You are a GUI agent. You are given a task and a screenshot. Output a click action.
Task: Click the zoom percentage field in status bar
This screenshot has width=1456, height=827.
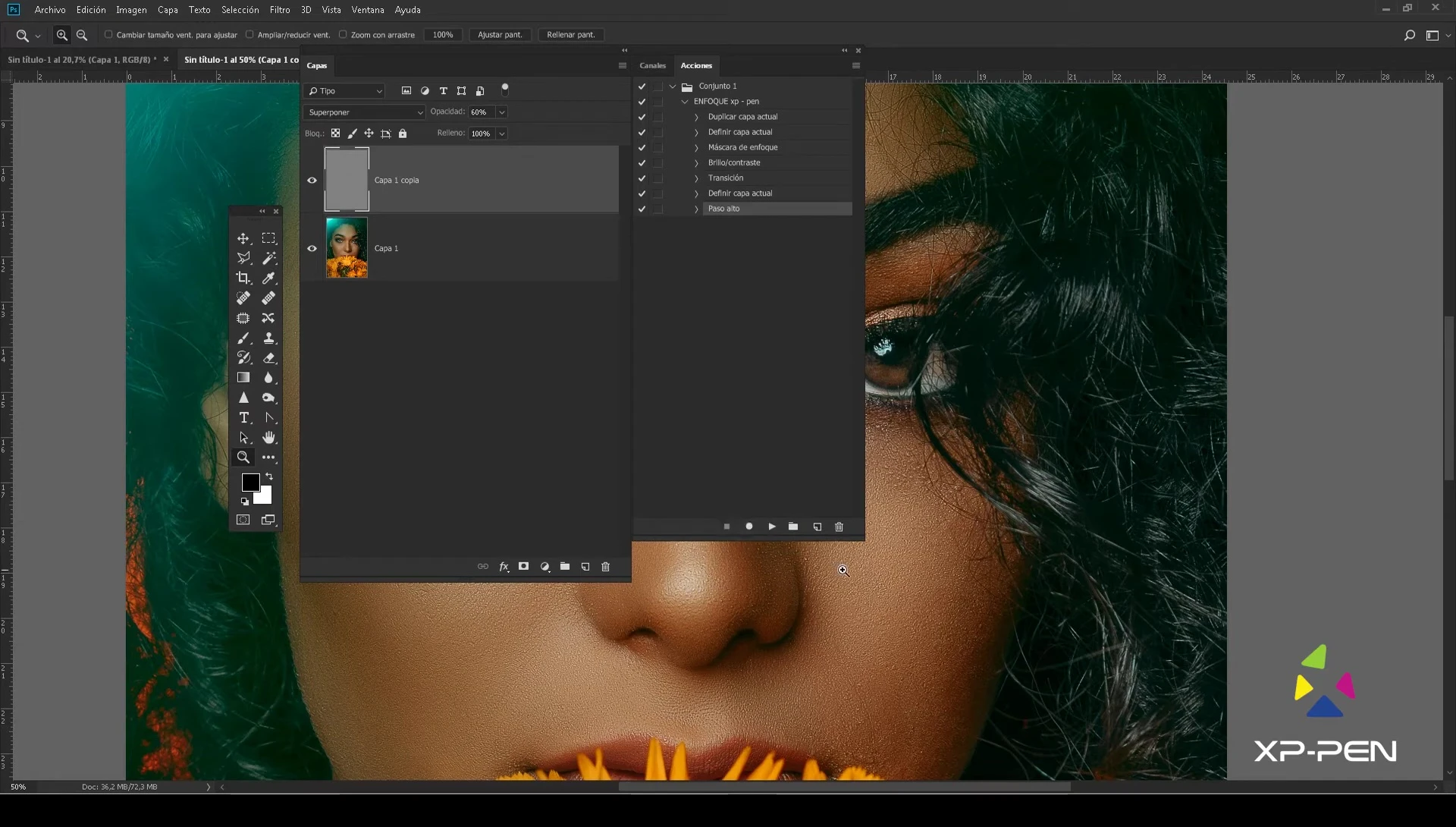point(18,787)
